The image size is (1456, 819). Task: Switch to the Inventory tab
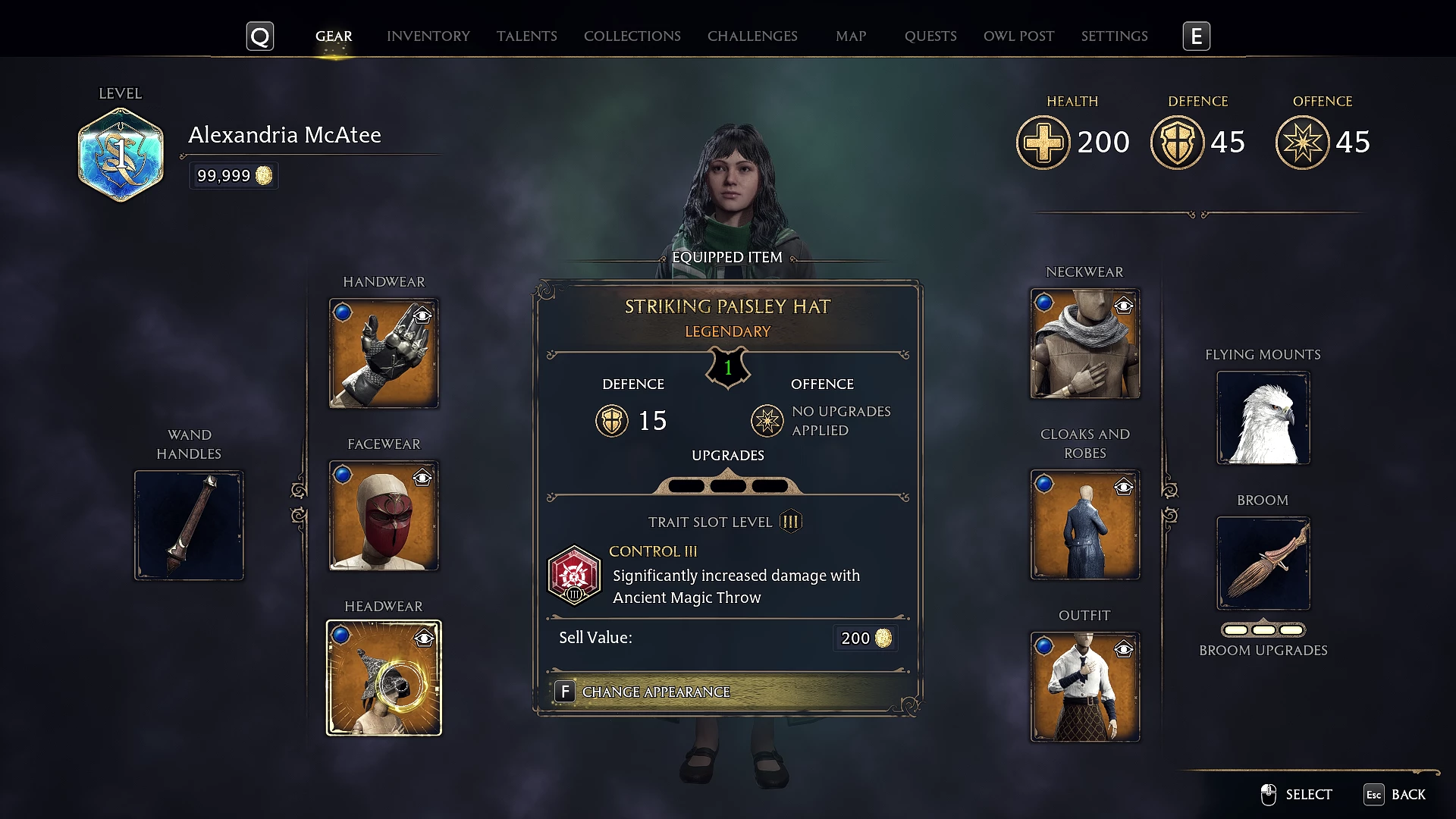[428, 36]
